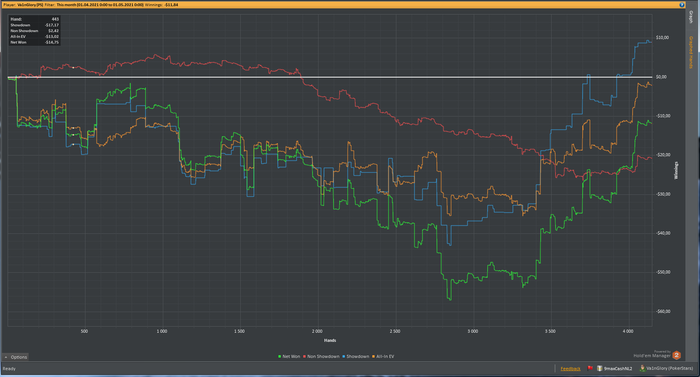Click the Net Won value -$14,75

point(52,42)
